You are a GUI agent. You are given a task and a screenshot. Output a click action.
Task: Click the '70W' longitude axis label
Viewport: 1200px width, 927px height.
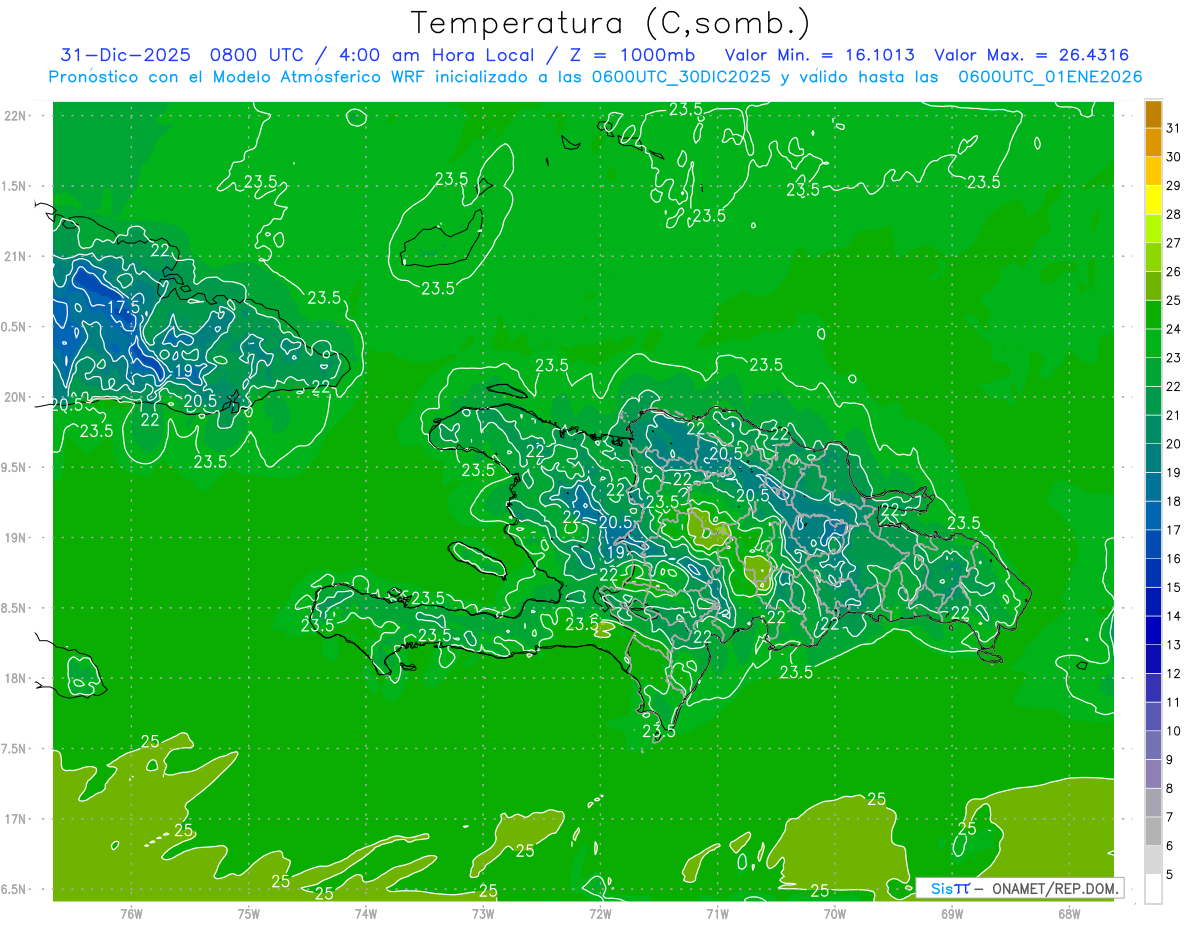pos(835,913)
